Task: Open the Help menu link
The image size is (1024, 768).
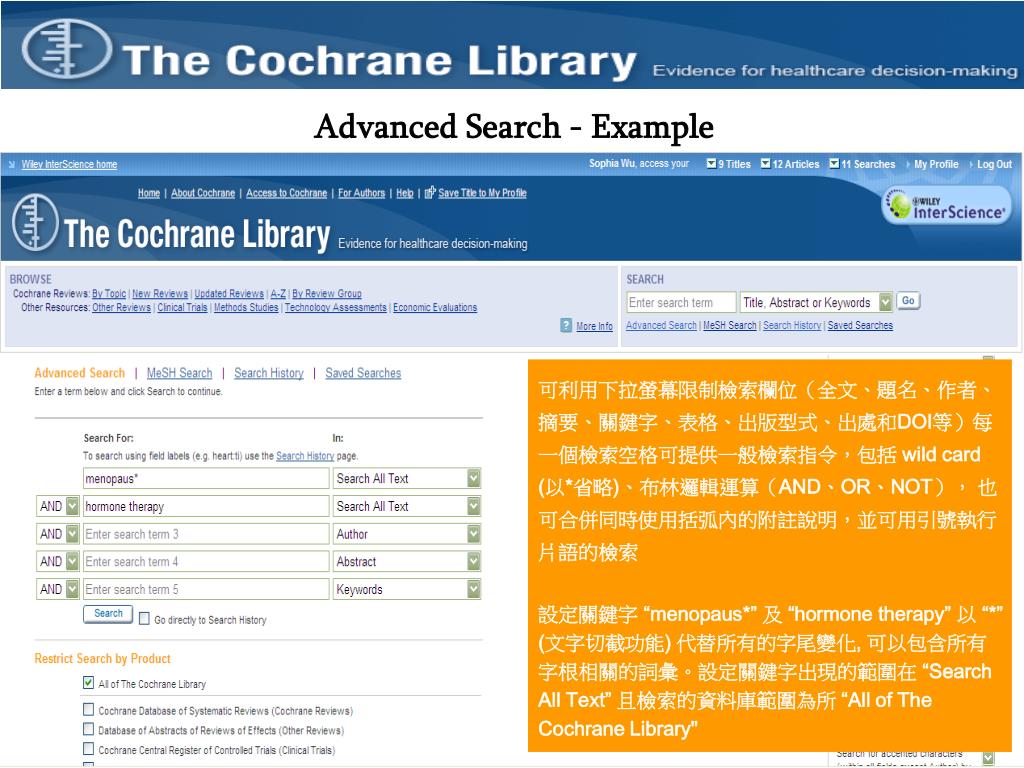Action: coord(405,193)
